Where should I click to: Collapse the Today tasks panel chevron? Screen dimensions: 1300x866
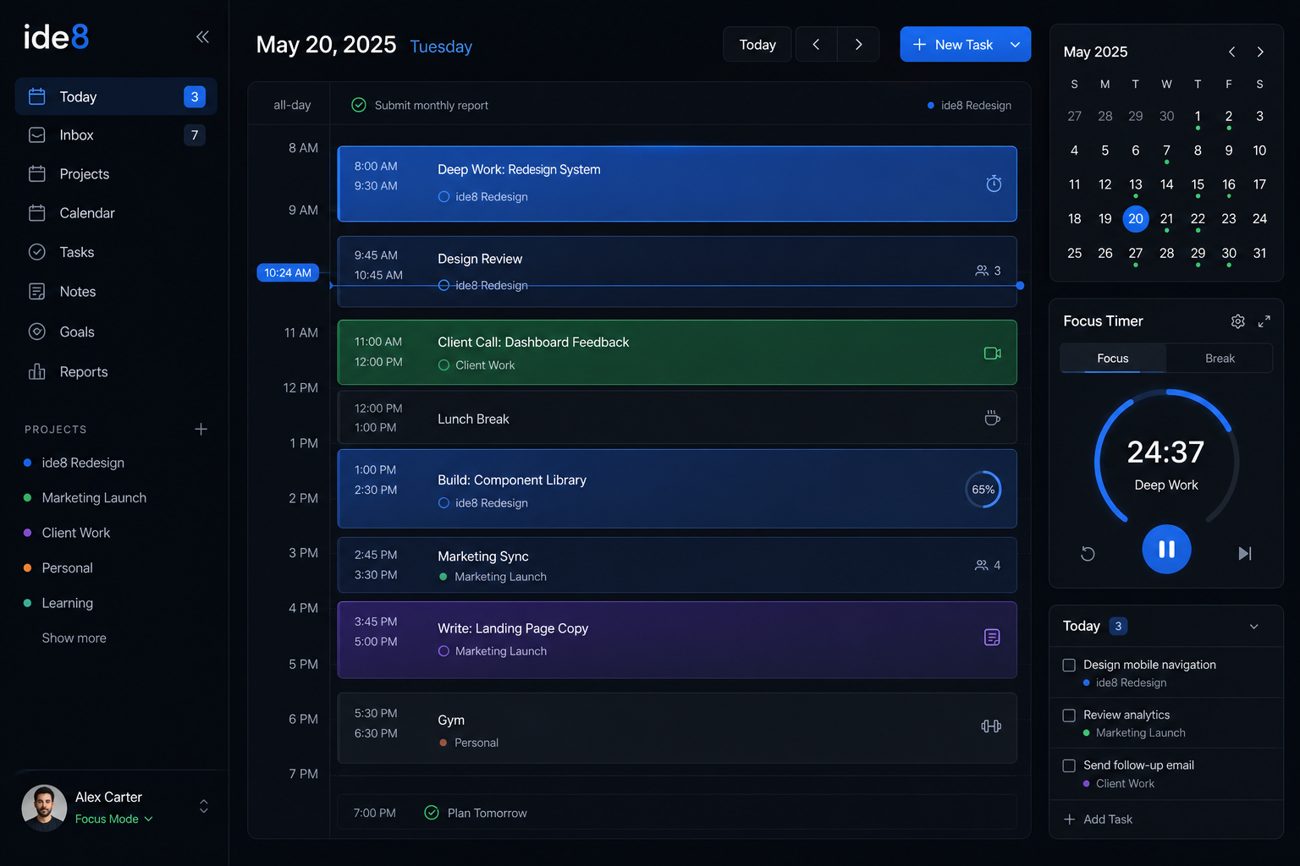(1254, 627)
